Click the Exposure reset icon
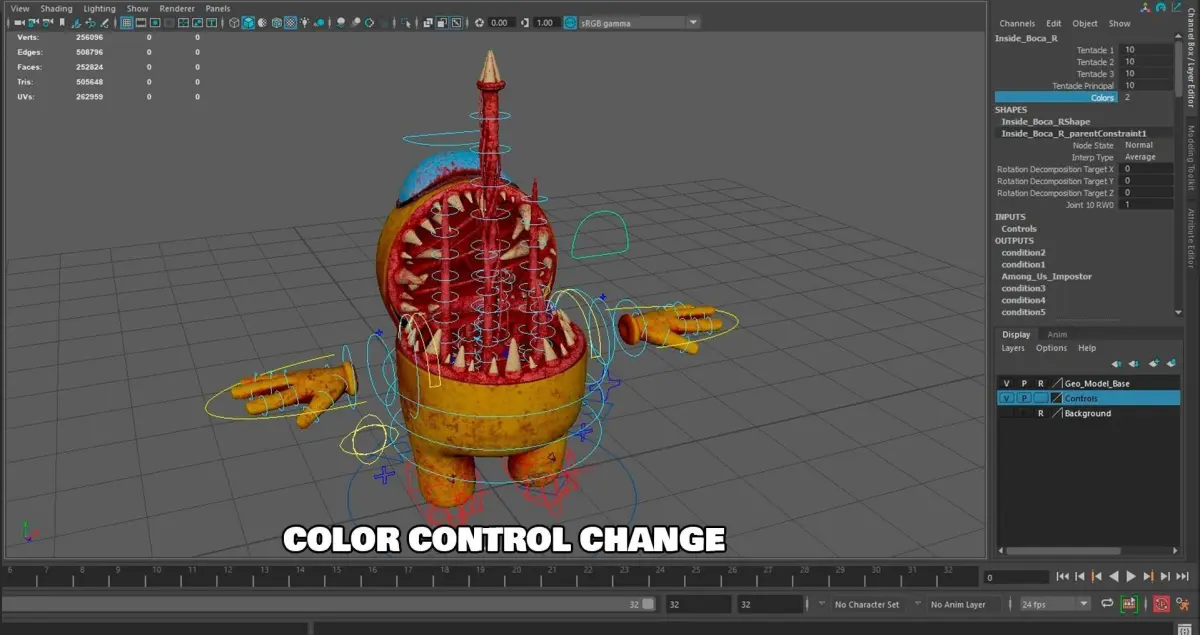1200x635 pixels. [x=479, y=22]
